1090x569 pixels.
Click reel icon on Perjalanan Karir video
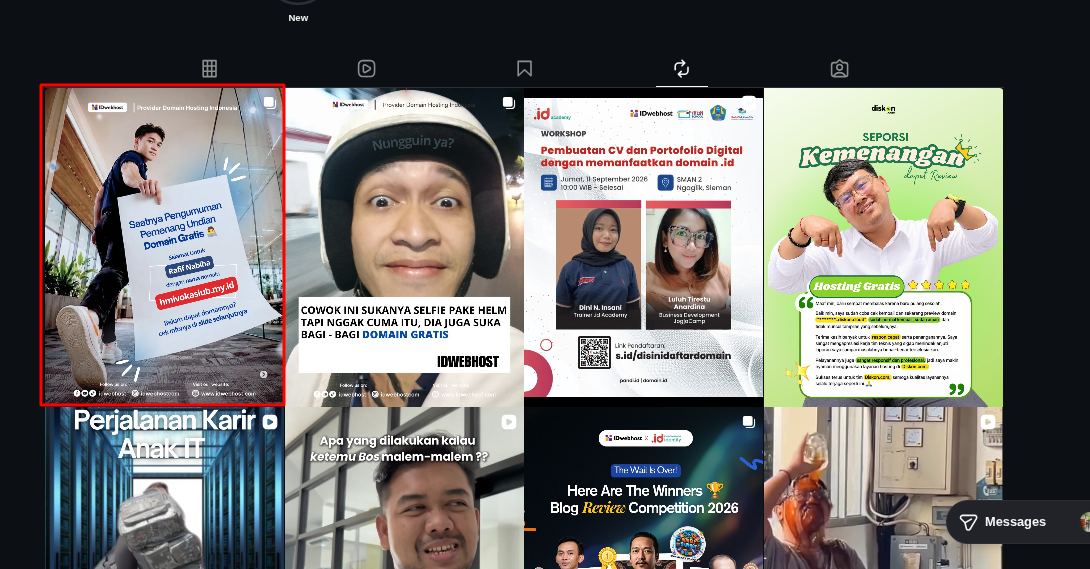click(270, 421)
